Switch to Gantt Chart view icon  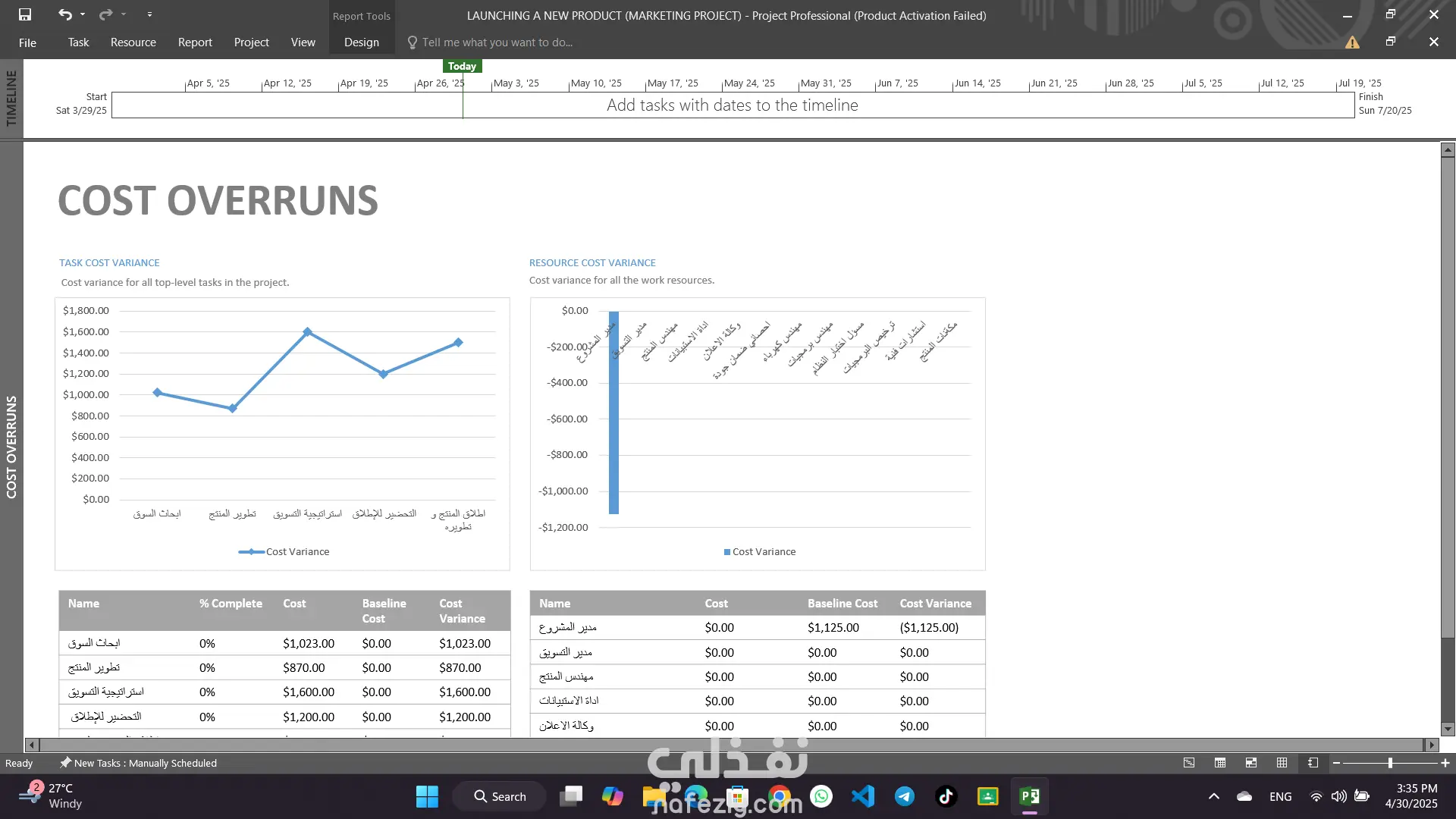pos(1189,763)
